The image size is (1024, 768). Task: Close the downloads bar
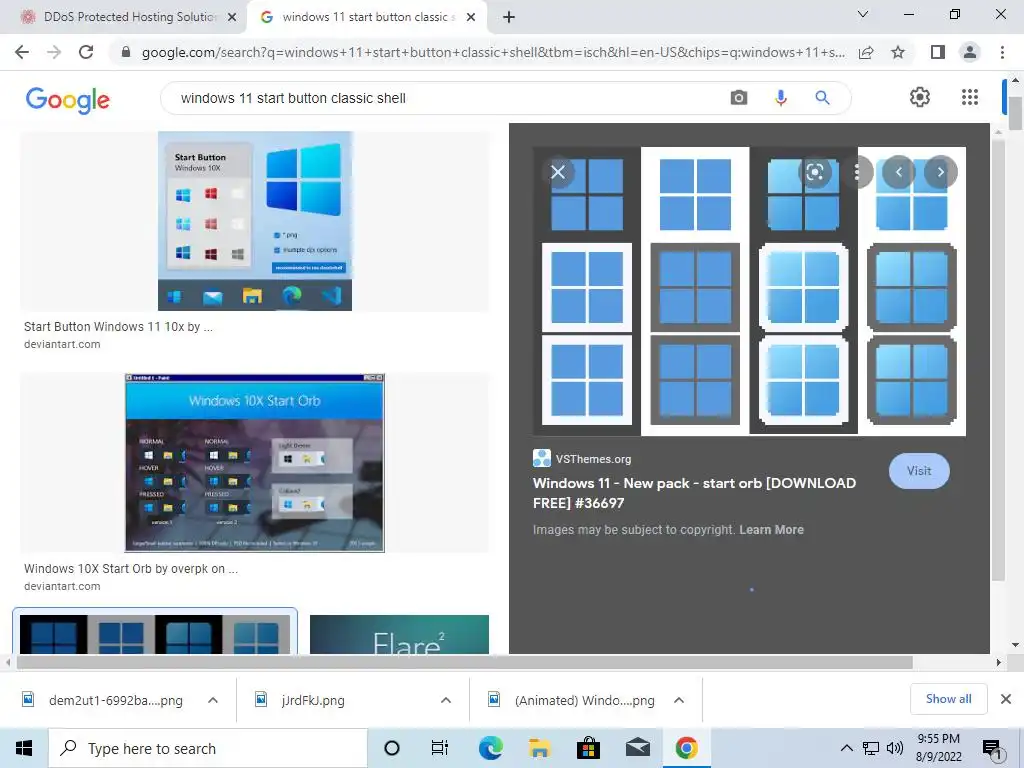(1006, 699)
